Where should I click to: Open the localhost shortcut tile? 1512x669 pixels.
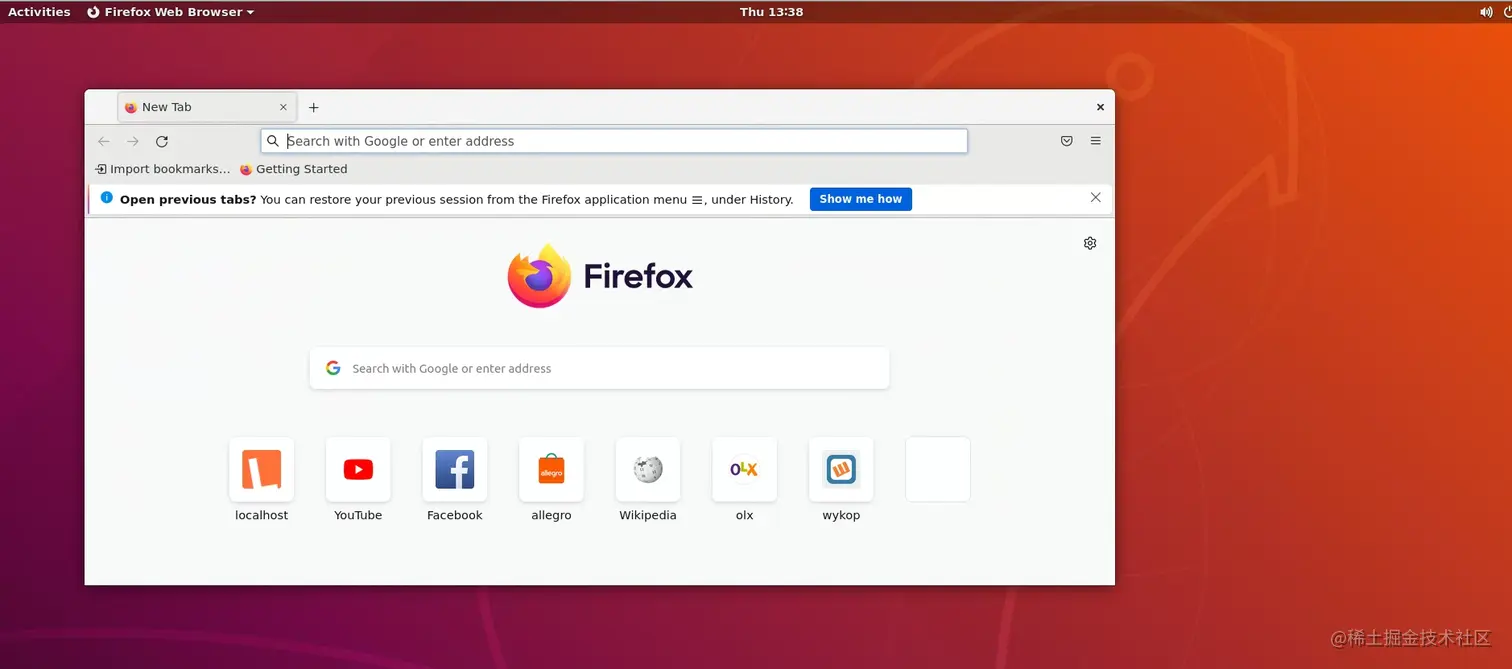(261, 469)
